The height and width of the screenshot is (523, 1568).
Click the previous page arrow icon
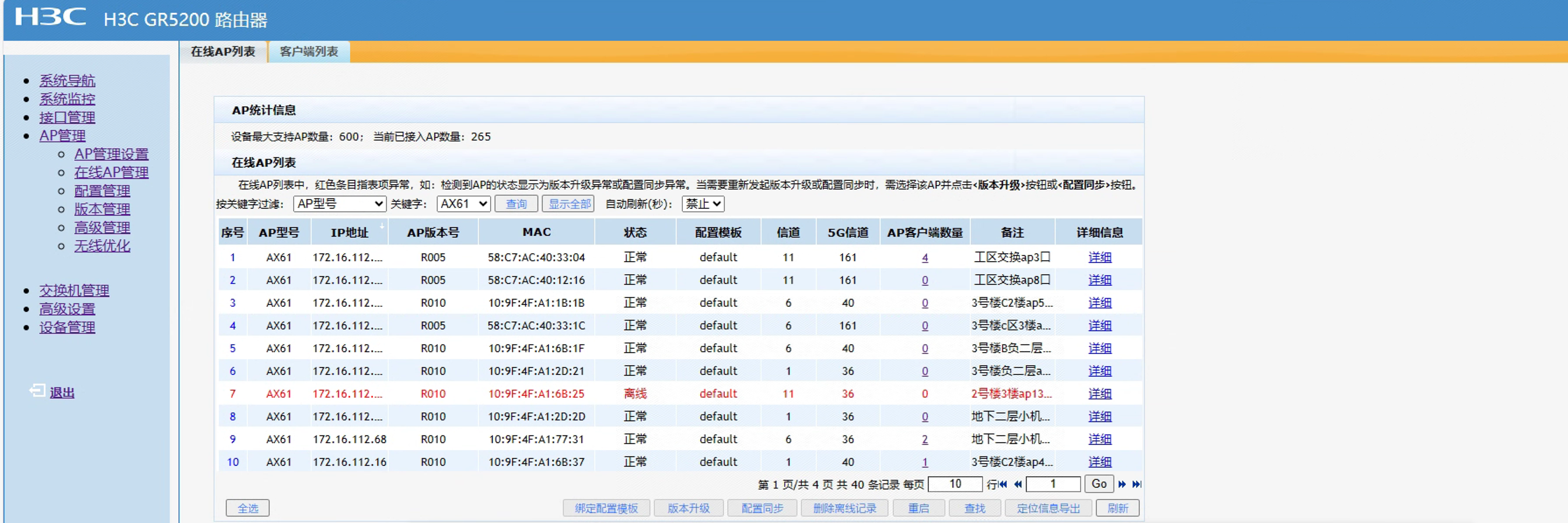pos(1018,484)
